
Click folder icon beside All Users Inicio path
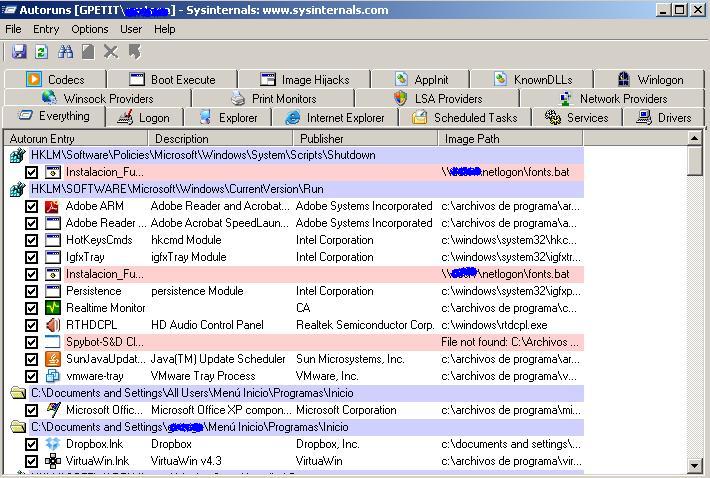point(18,393)
